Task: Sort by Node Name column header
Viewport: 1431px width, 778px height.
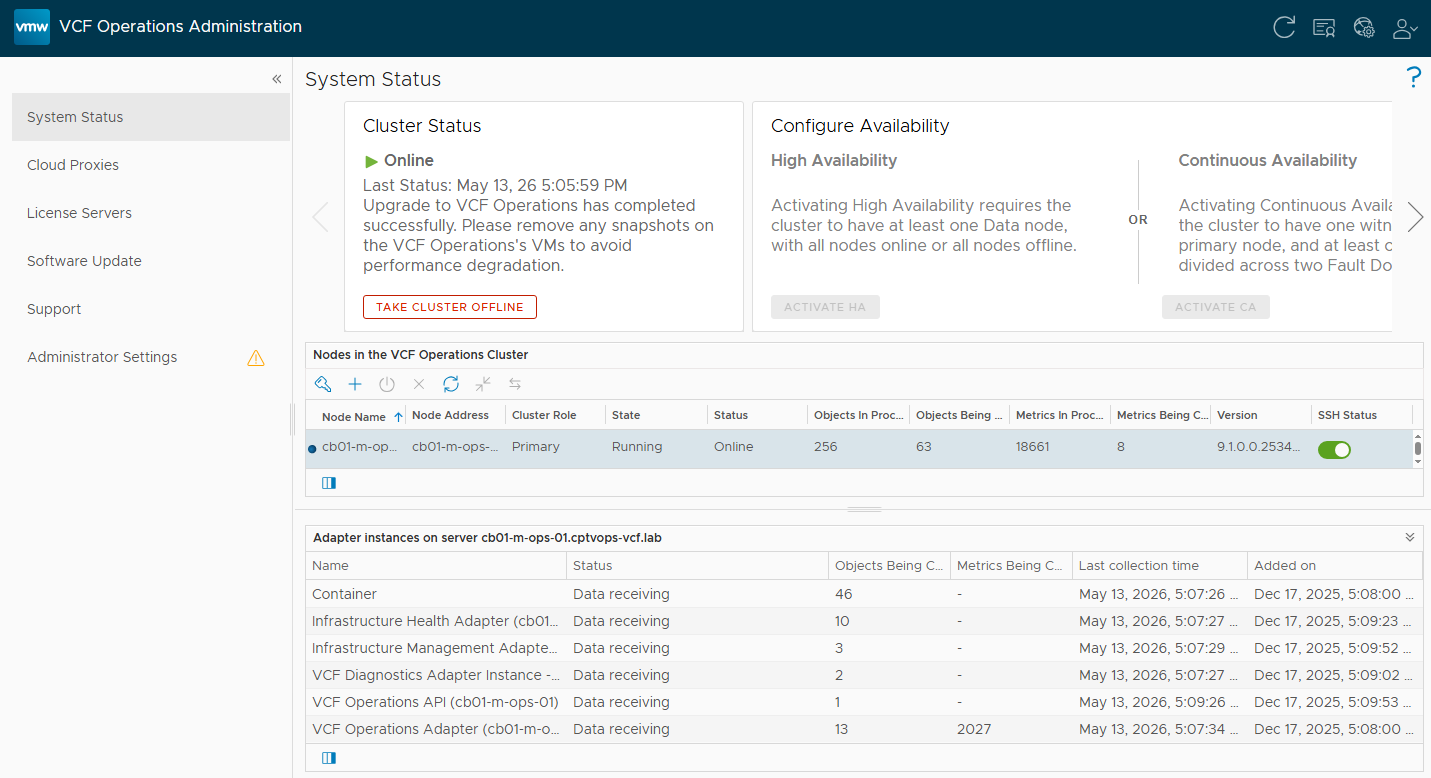Action: (x=355, y=416)
